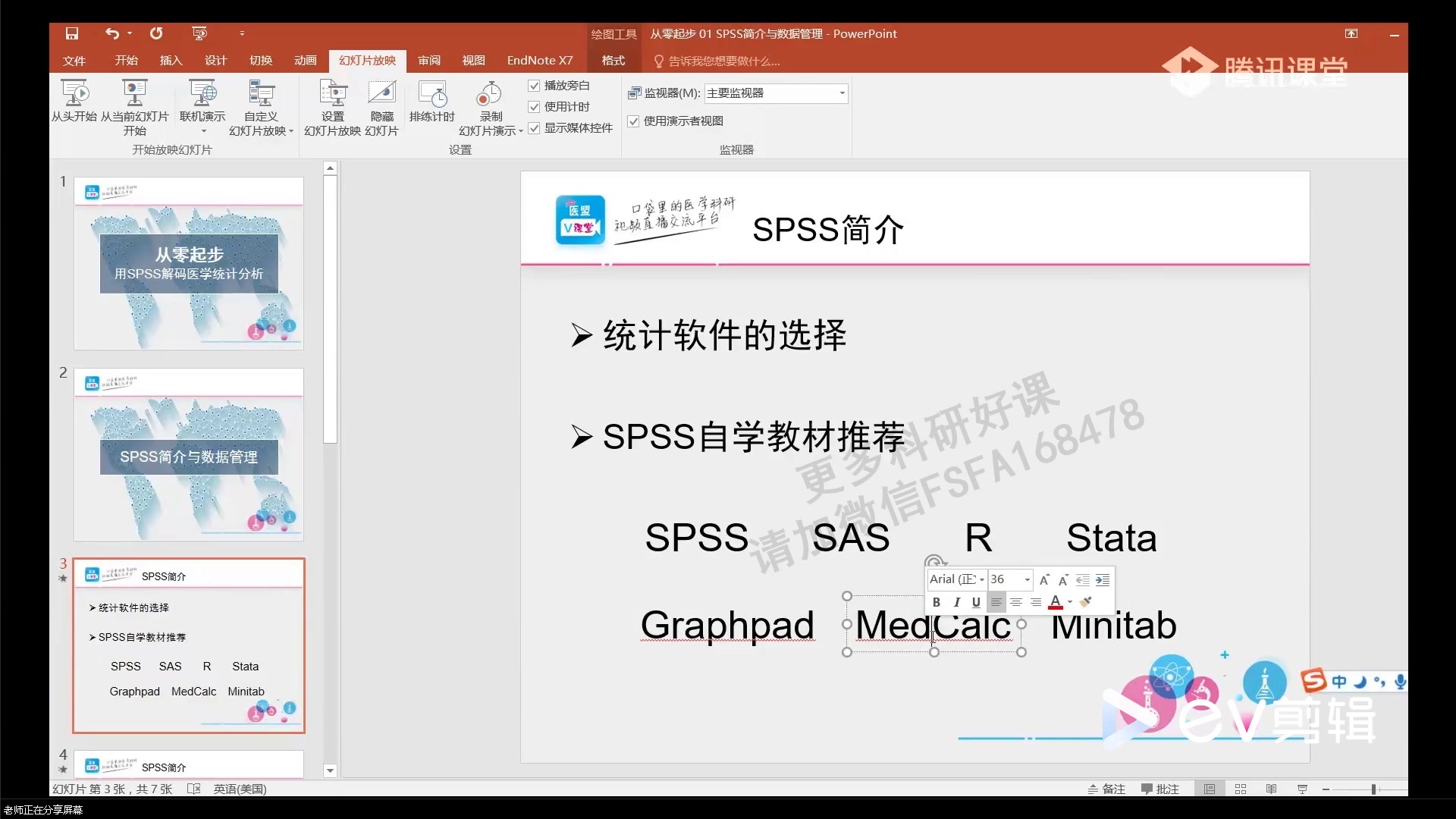
Task: Click the Graphpad text box on slide
Action: (727, 625)
